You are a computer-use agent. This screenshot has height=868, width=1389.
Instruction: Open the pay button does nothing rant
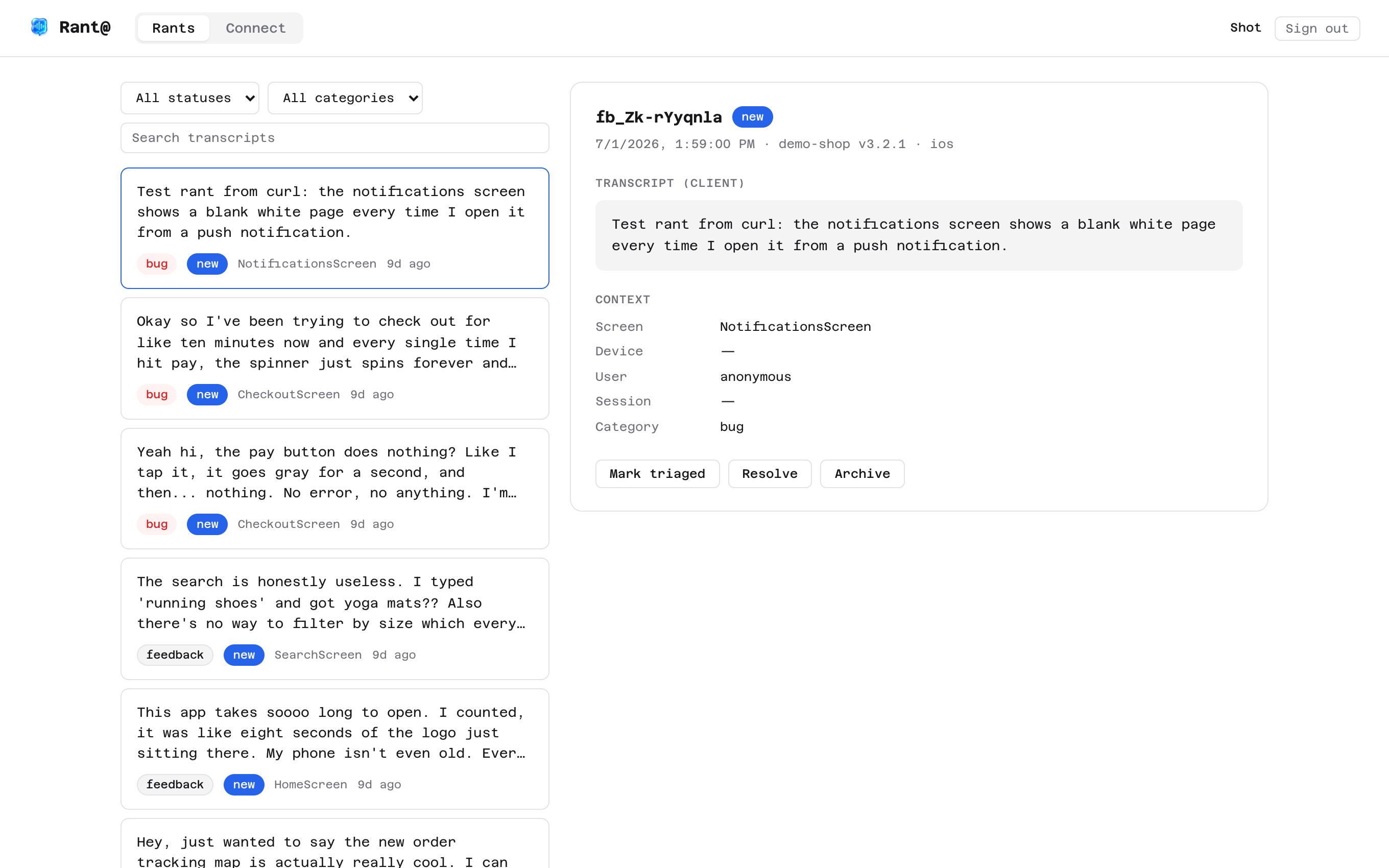pos(334,489)
